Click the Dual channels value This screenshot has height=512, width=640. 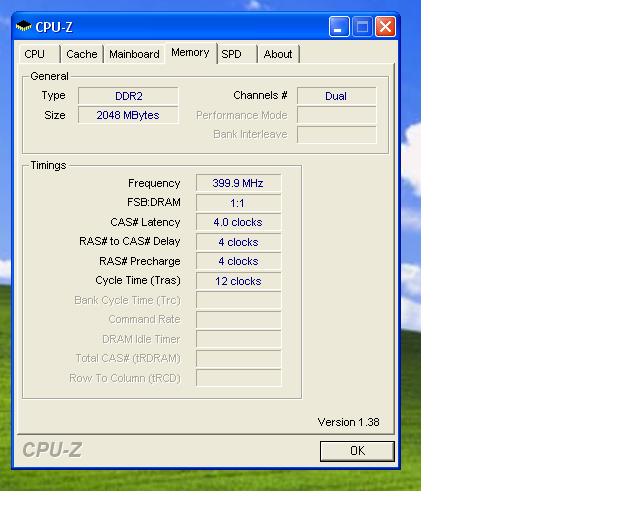[x=336, y=96]
